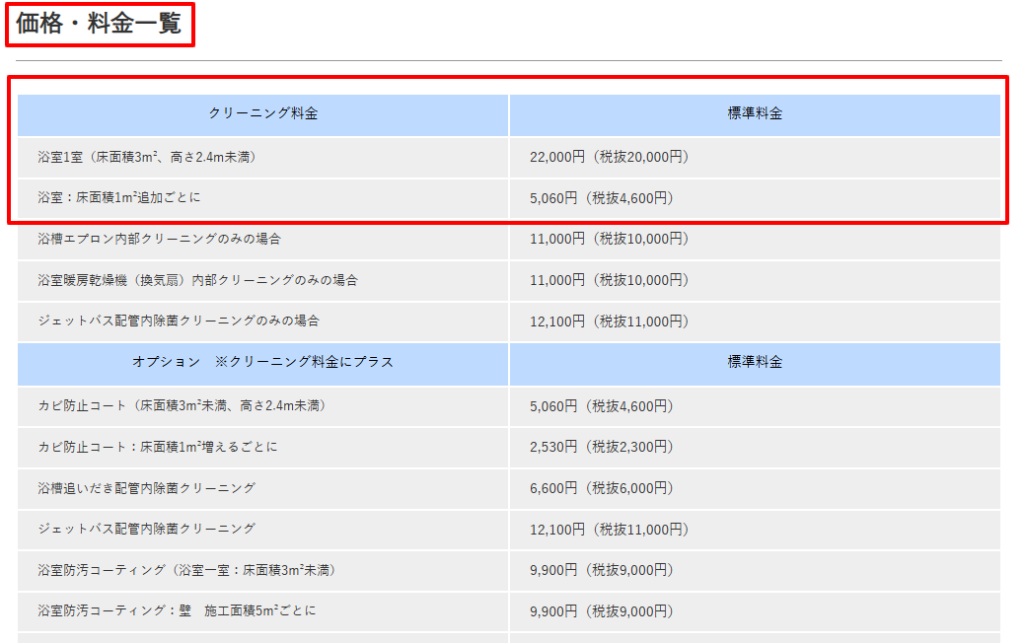Click 5,060円 price in 浴室：床面積1m²追加ごとに row
Screen dimensions: 1024x643
601,198
